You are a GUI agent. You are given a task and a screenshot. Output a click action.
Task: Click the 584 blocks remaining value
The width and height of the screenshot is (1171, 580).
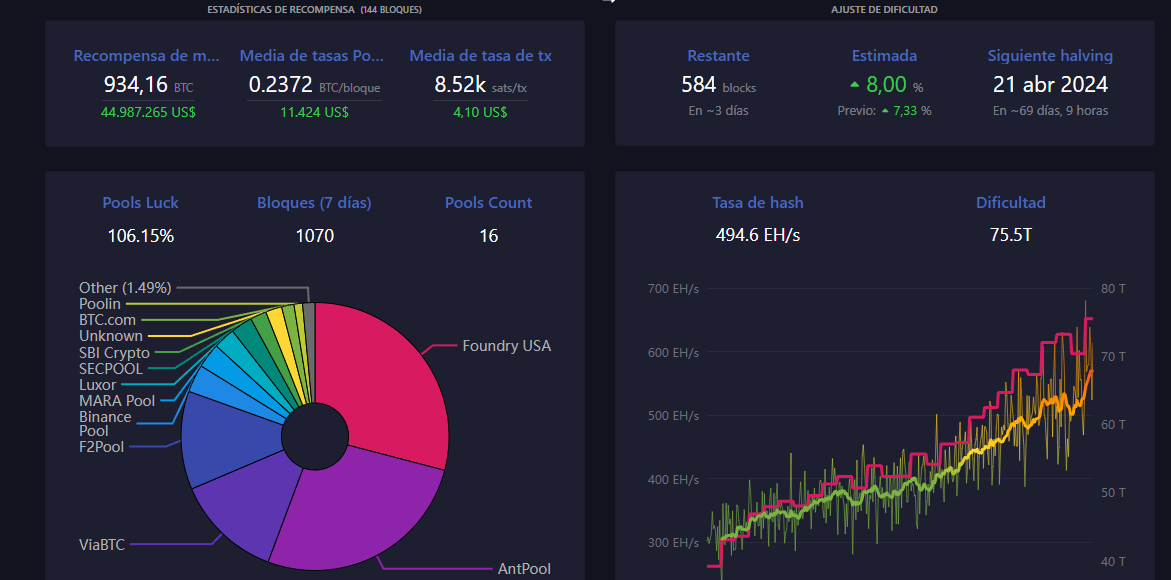click(718, 85)
